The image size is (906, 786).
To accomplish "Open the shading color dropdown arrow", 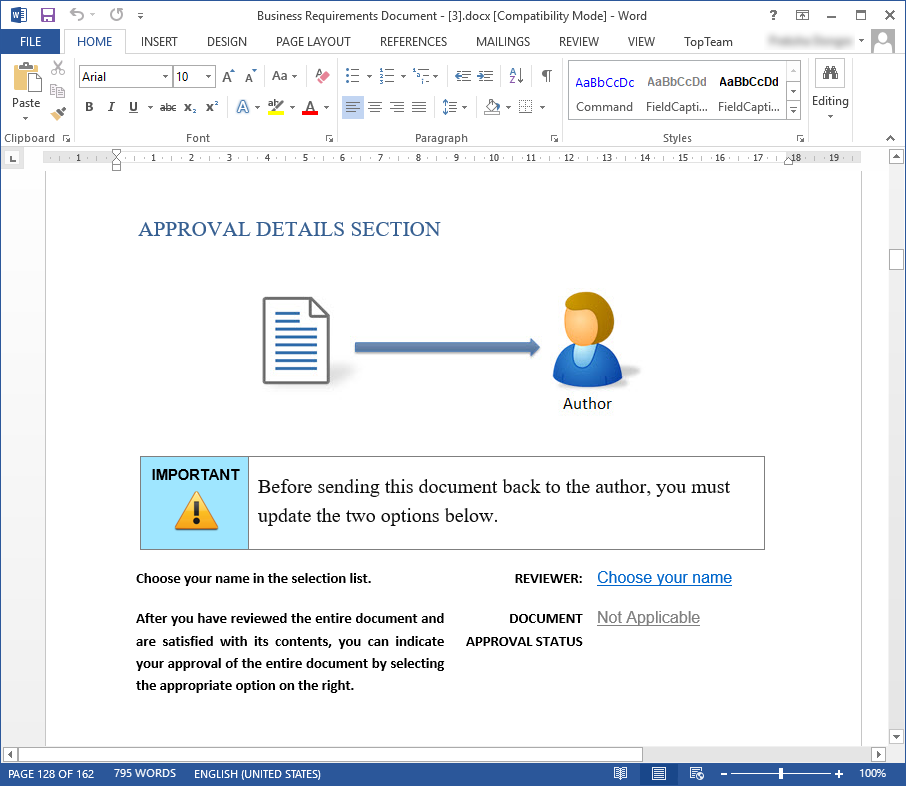I will pos(508,107).
